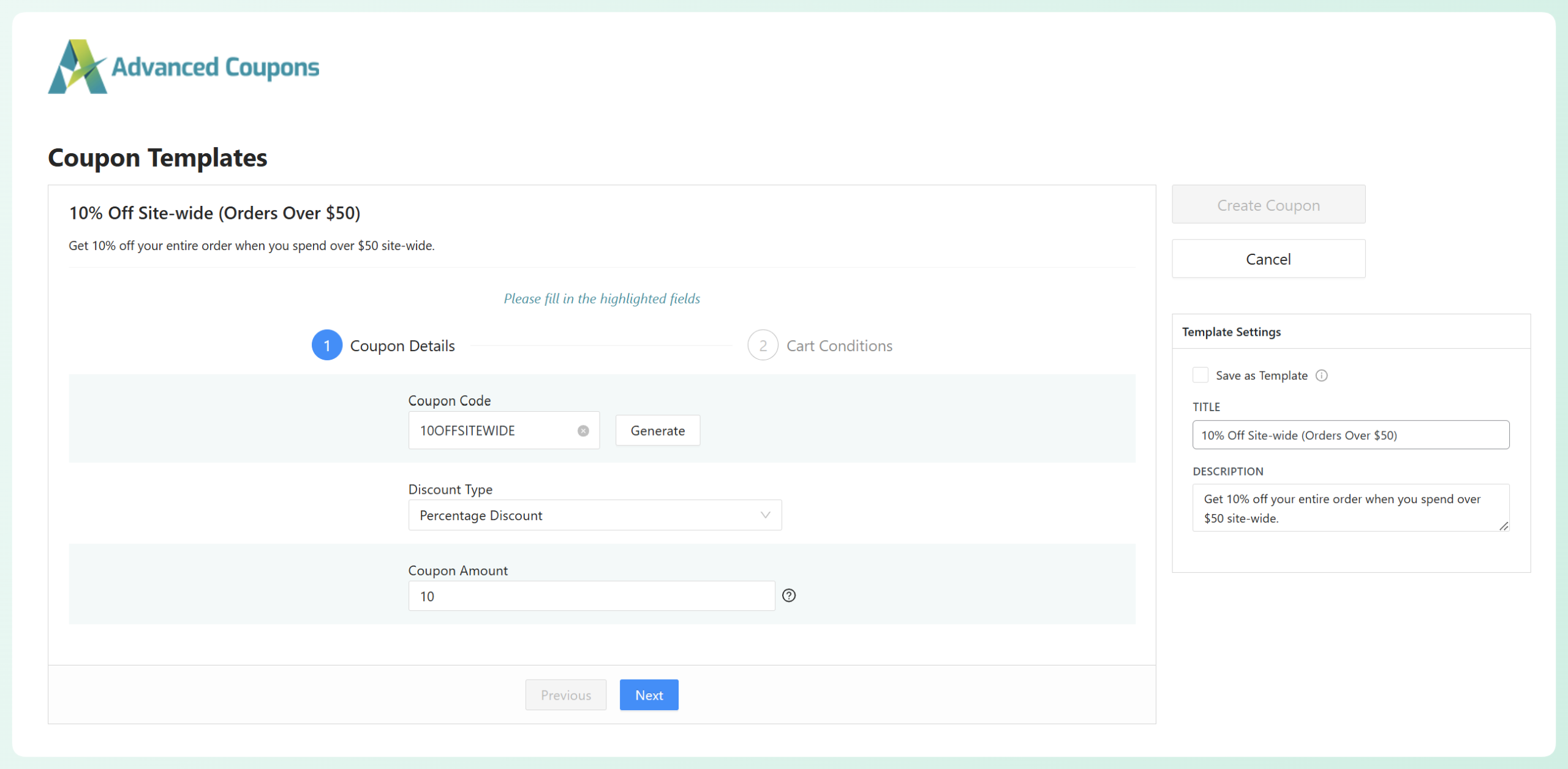
Task: Switch to the Cart Conditions step
Action: click(x=839, y=346)
